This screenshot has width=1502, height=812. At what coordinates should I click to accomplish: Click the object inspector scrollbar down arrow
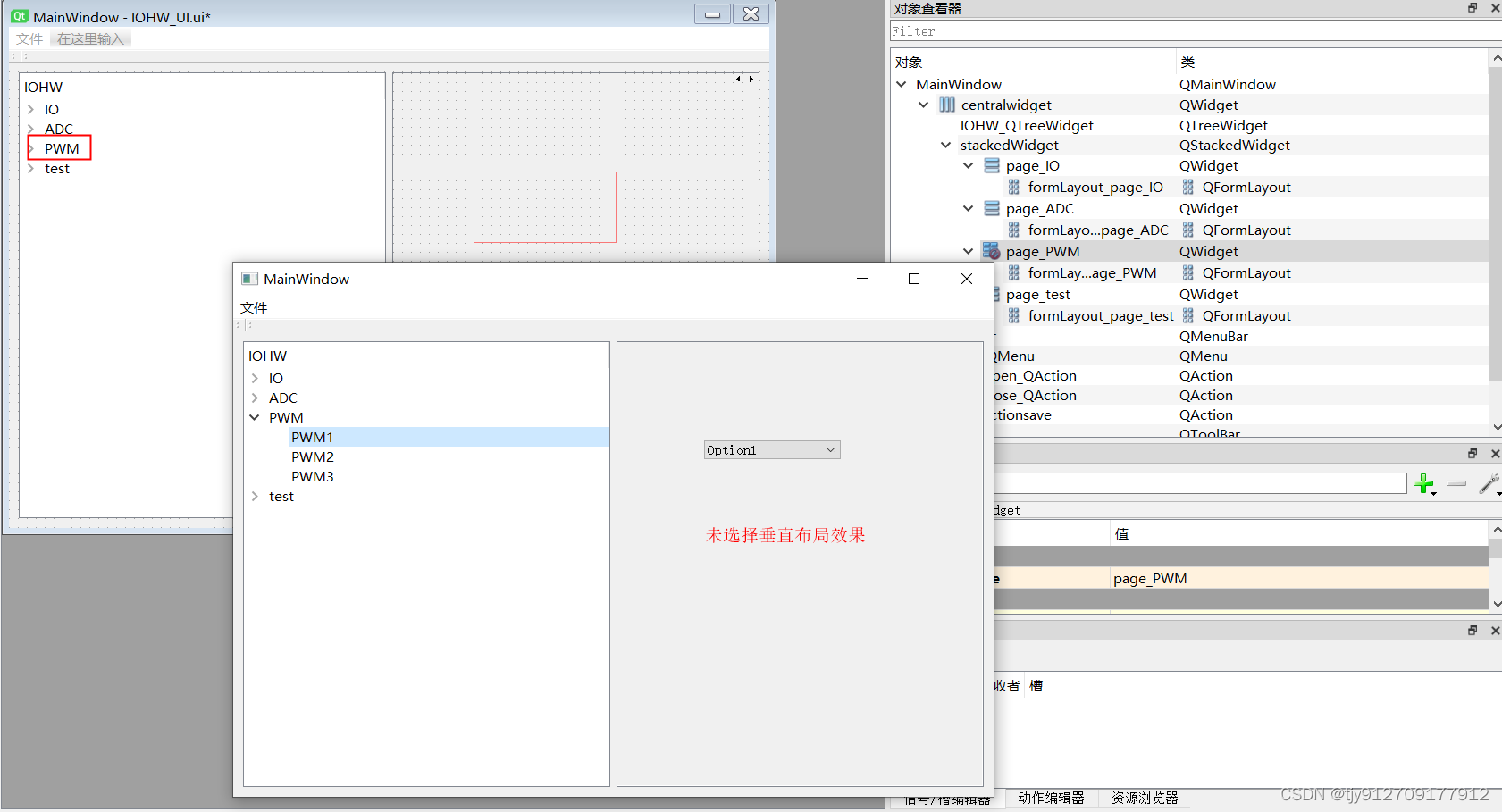1496,428
